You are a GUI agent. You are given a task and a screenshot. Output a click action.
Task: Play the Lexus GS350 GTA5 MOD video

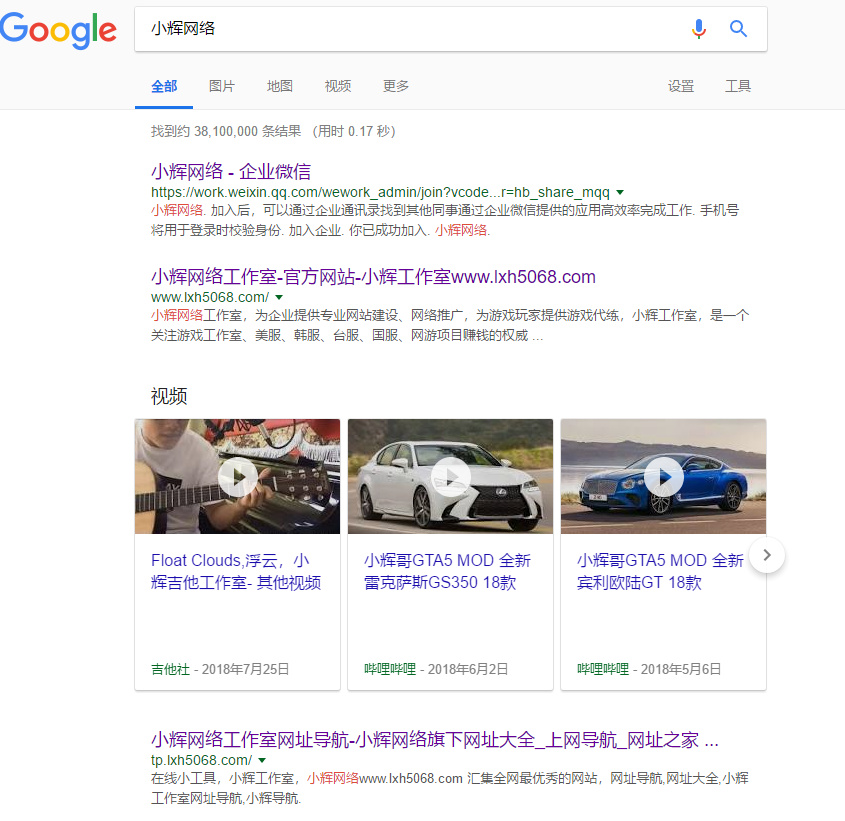point(451,477)
